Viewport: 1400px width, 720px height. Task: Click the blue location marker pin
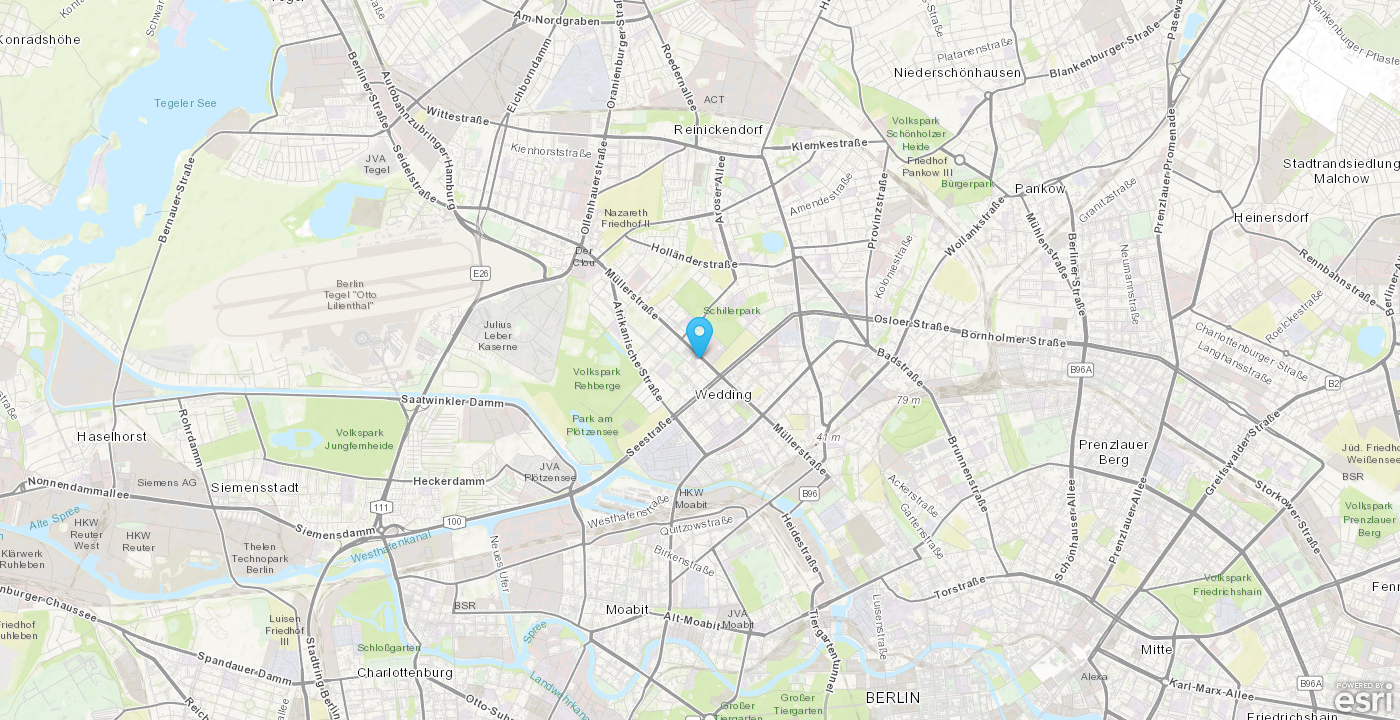700,337
